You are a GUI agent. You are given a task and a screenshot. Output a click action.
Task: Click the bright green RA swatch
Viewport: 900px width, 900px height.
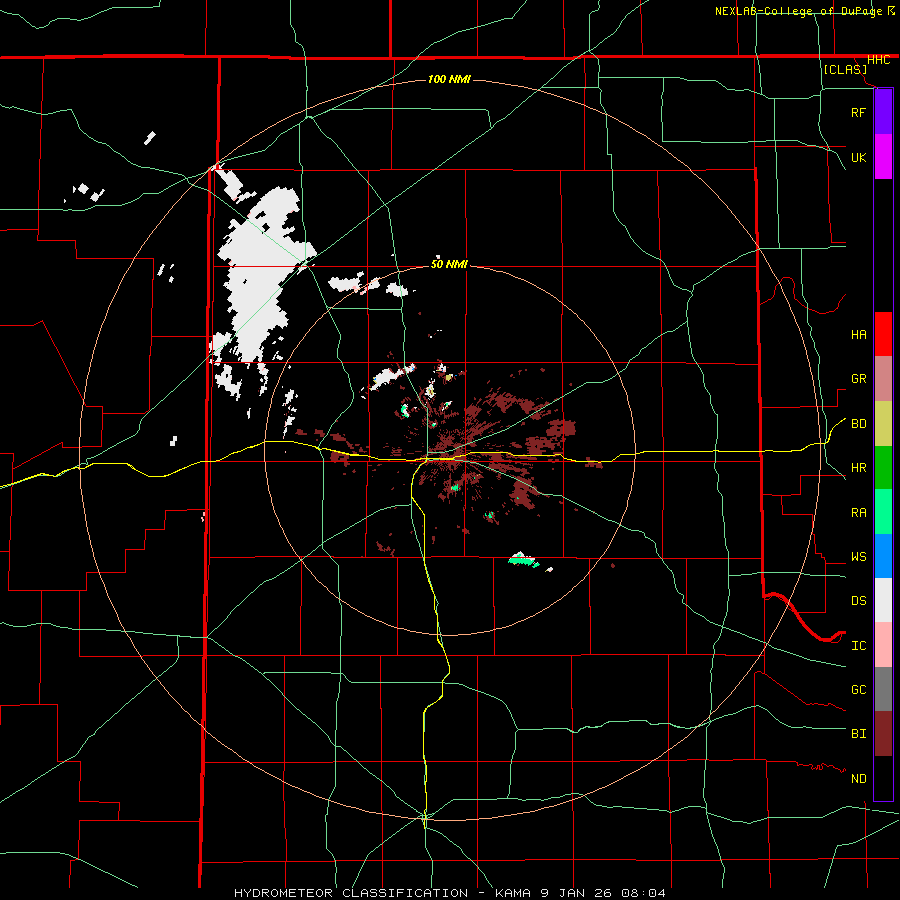[x=883, y=512]
